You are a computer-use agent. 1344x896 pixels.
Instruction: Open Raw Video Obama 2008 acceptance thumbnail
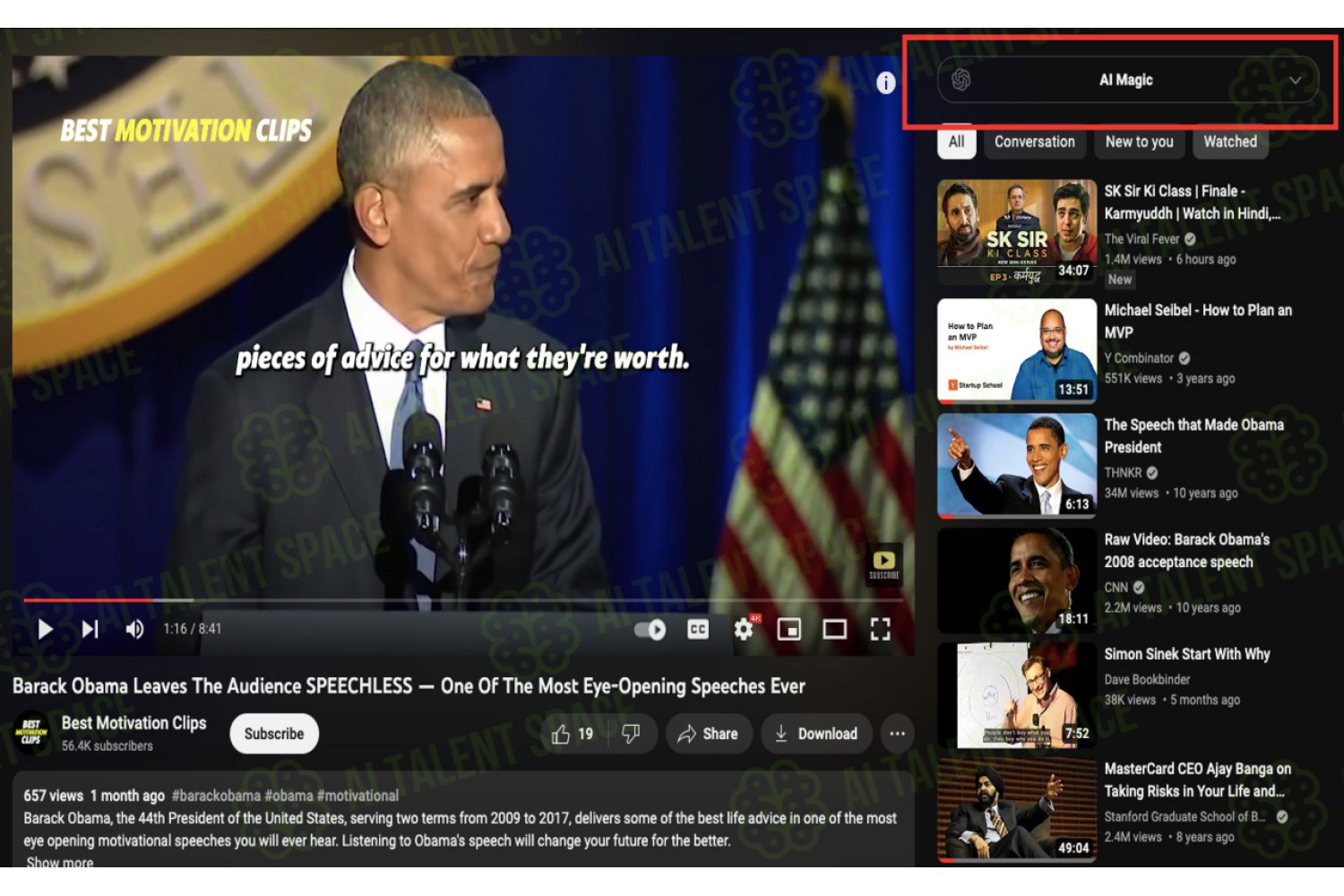click(x=1017, y=580)
